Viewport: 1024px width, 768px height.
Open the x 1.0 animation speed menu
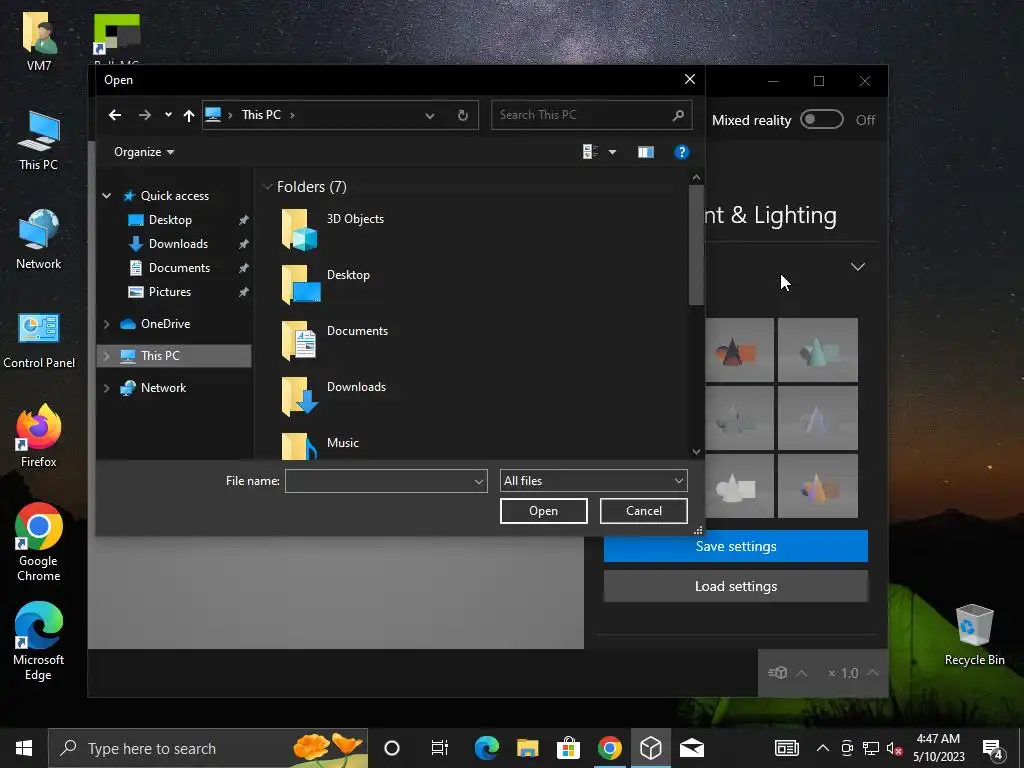point(852,673)
